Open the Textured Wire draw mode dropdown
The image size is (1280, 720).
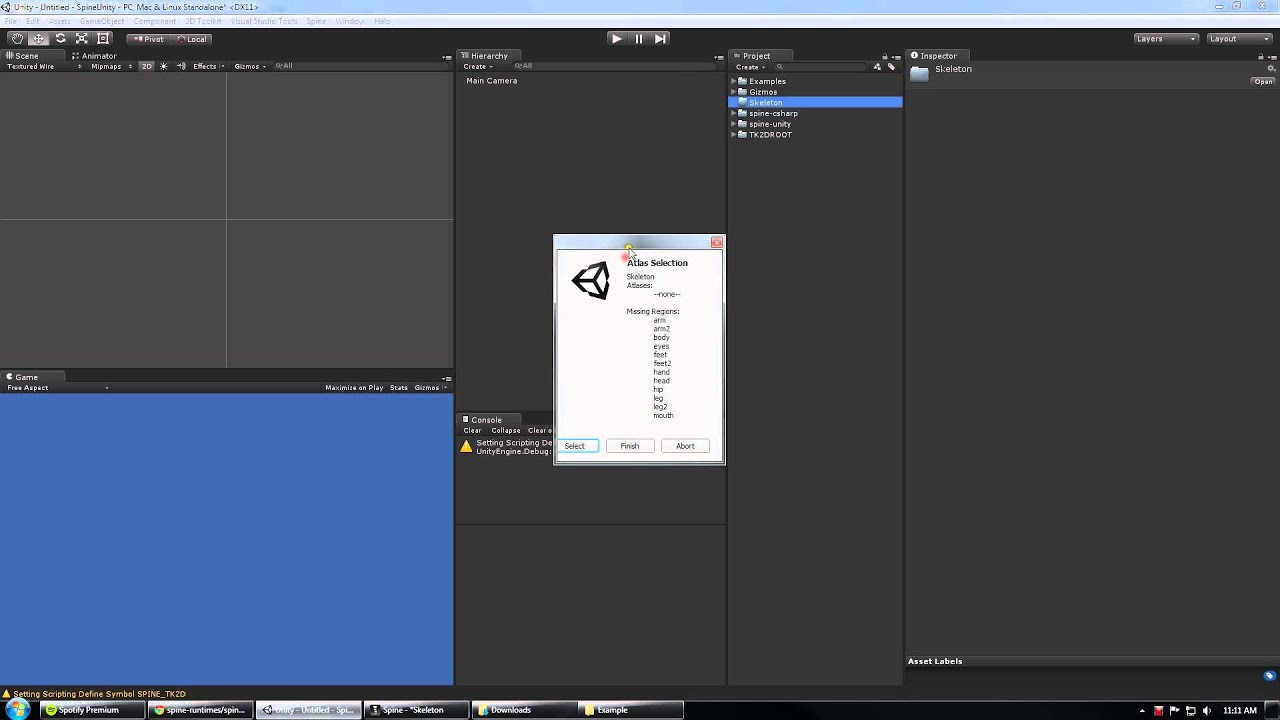[44, 66]
